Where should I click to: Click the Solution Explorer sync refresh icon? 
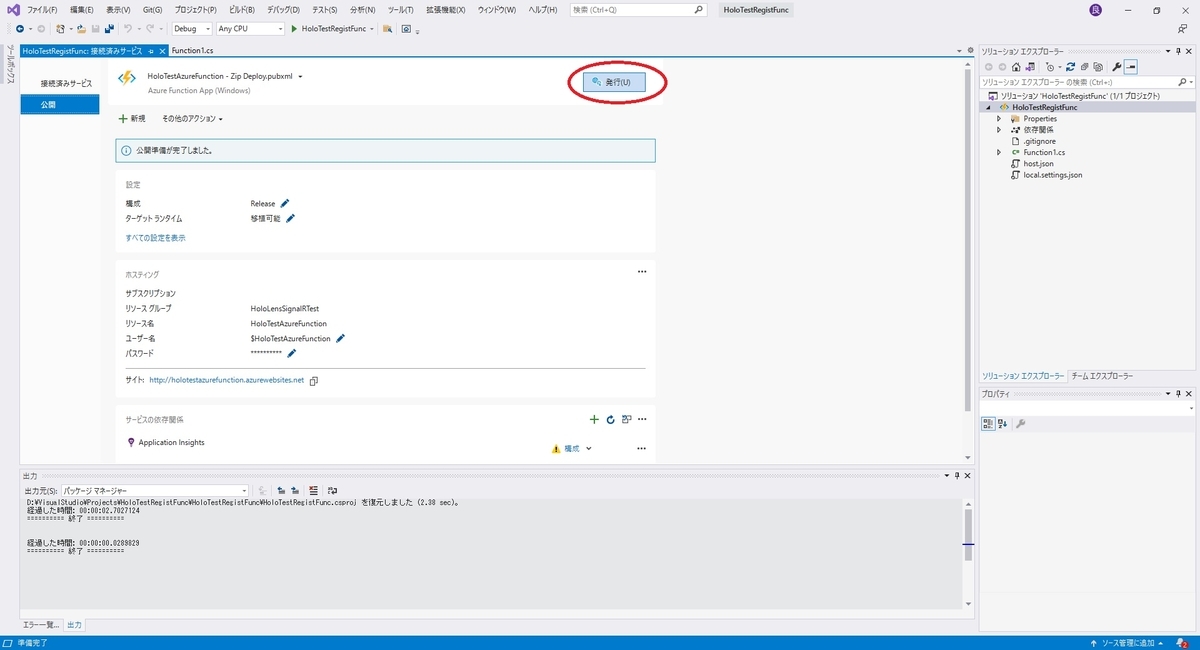click(1070, 66)
